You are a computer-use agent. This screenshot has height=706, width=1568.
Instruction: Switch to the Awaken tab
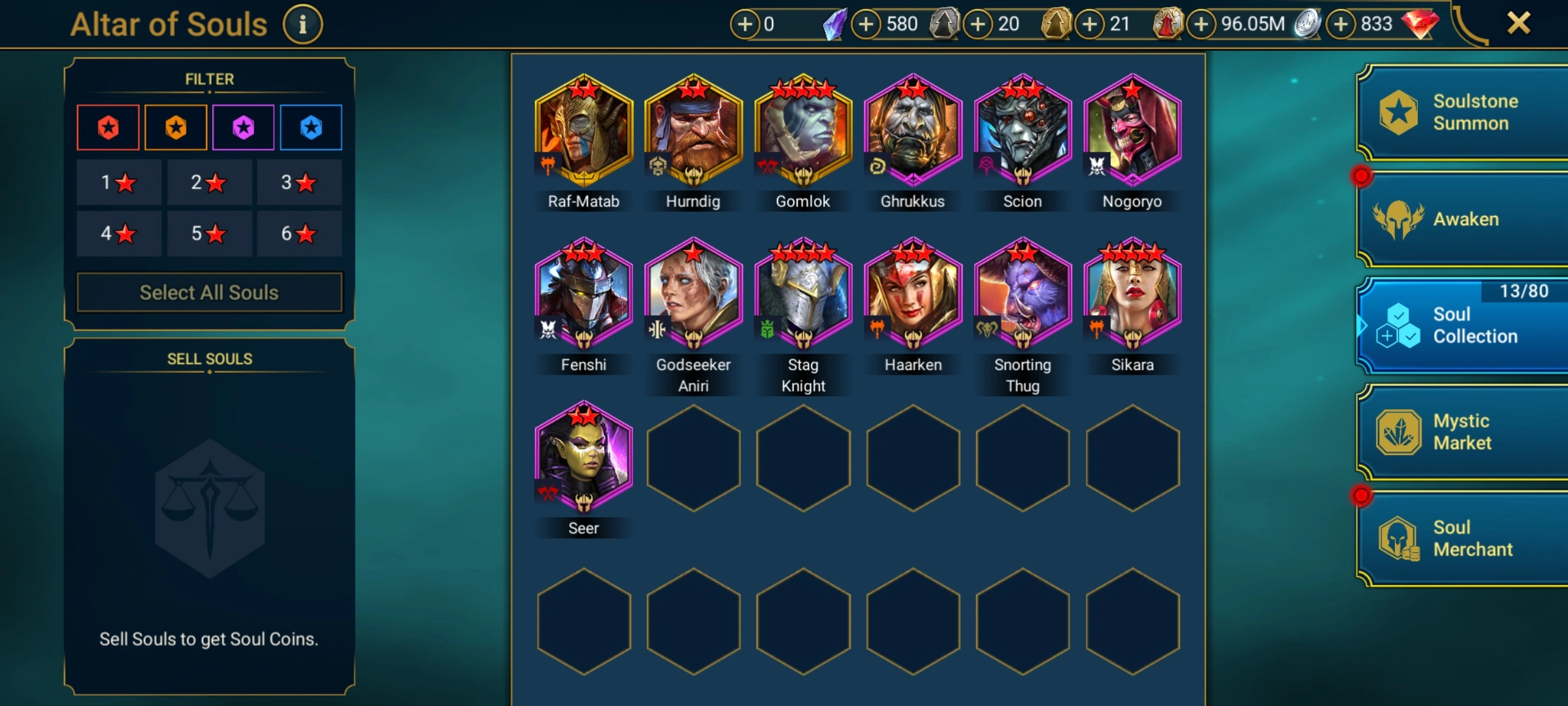(x=1463, y=219)
